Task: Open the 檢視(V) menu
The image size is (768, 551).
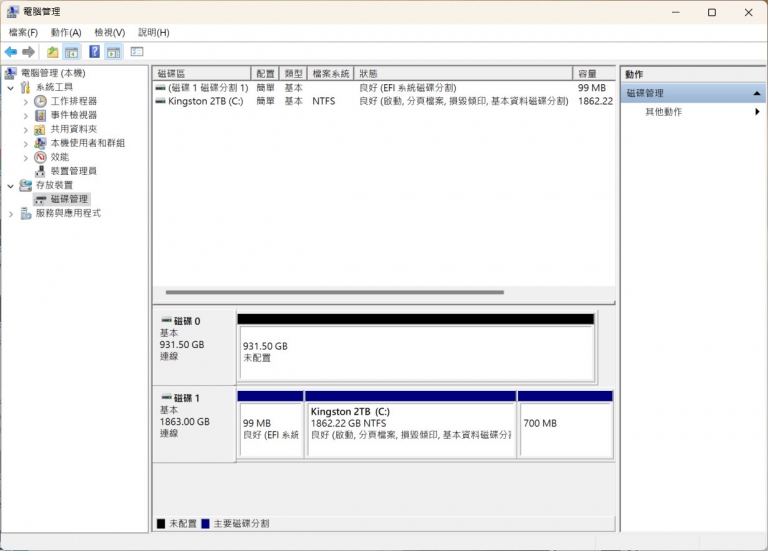Action: tap(110, 32)
